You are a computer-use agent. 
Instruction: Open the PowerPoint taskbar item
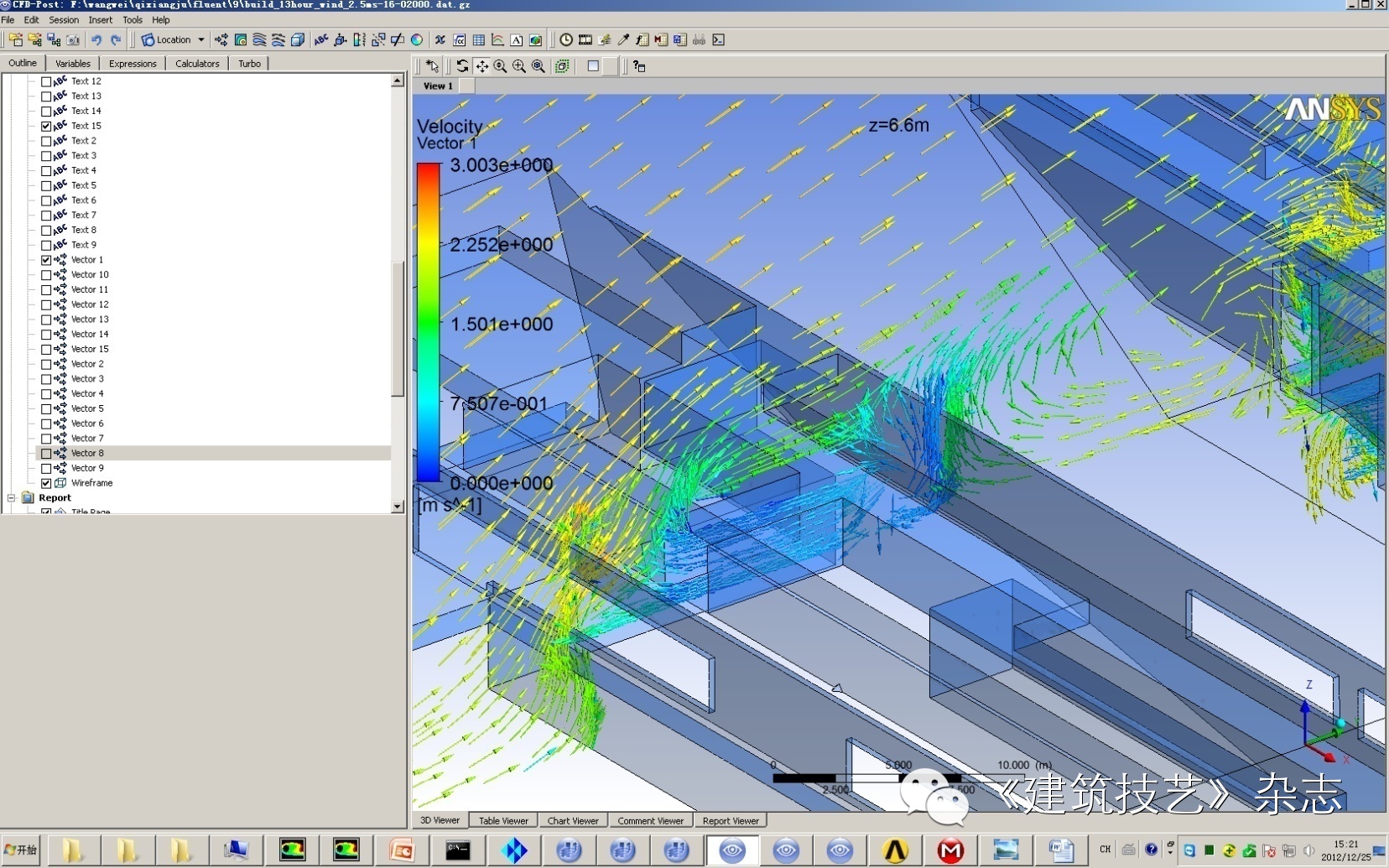(x=403, y=850)
